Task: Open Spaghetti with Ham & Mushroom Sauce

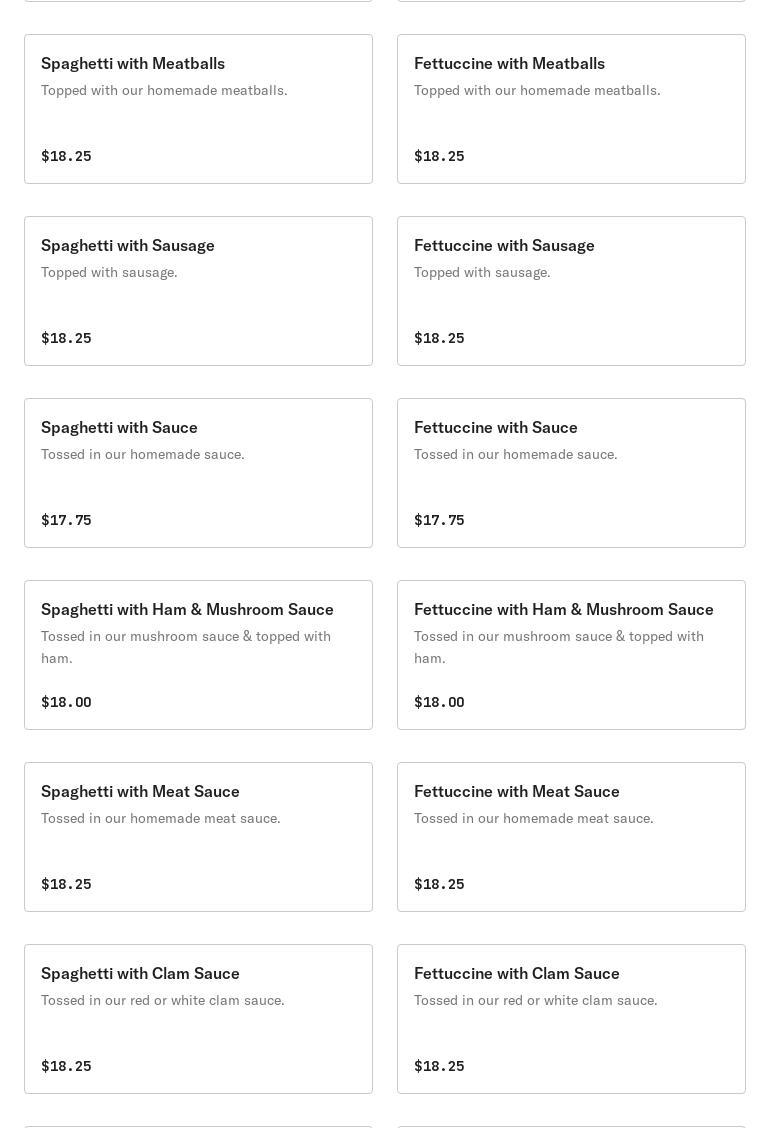Action: [x=198, y=655]
